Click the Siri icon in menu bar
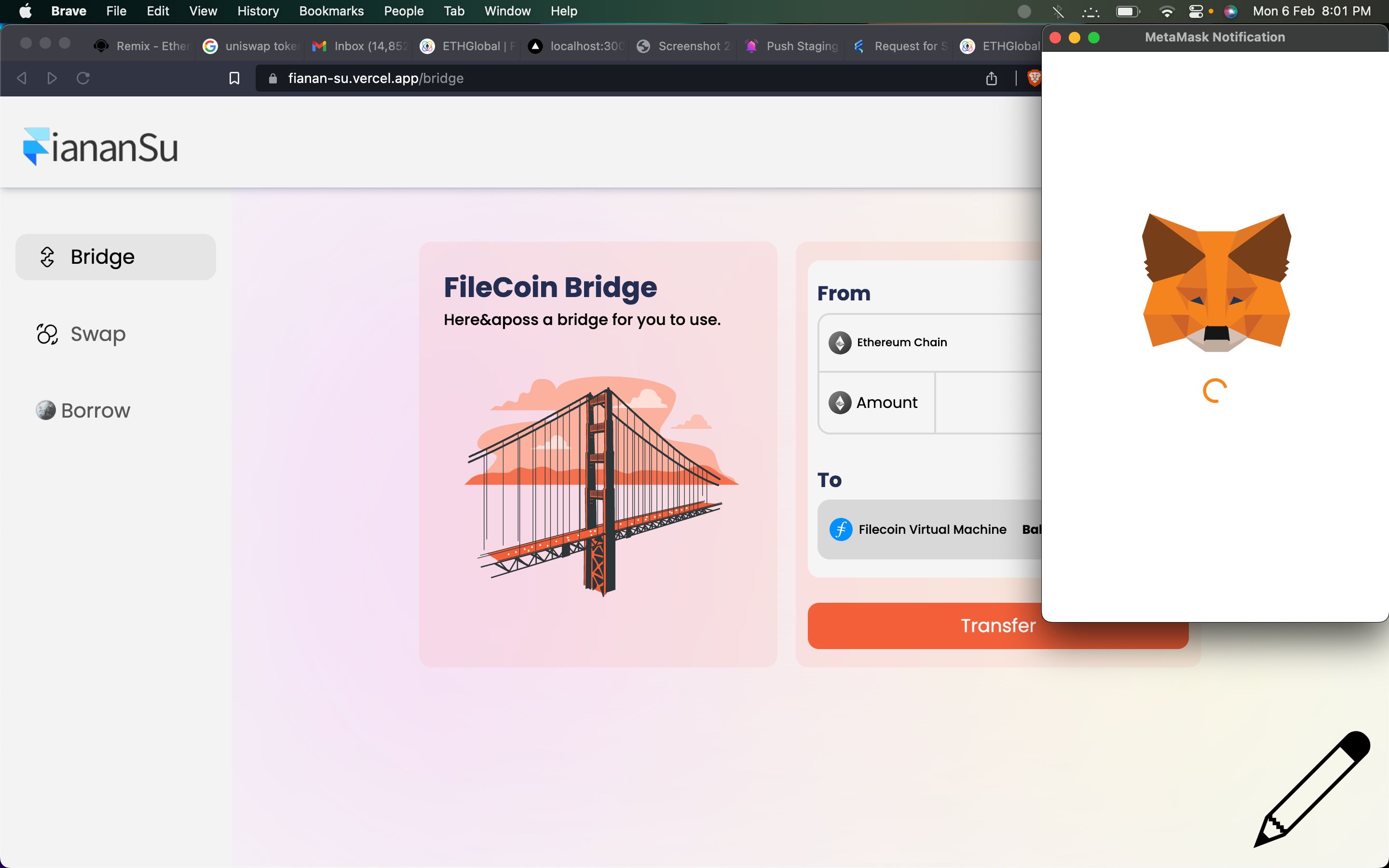Image resolution: width=1389 pixels, height=868 pixels. (1230, 11)
